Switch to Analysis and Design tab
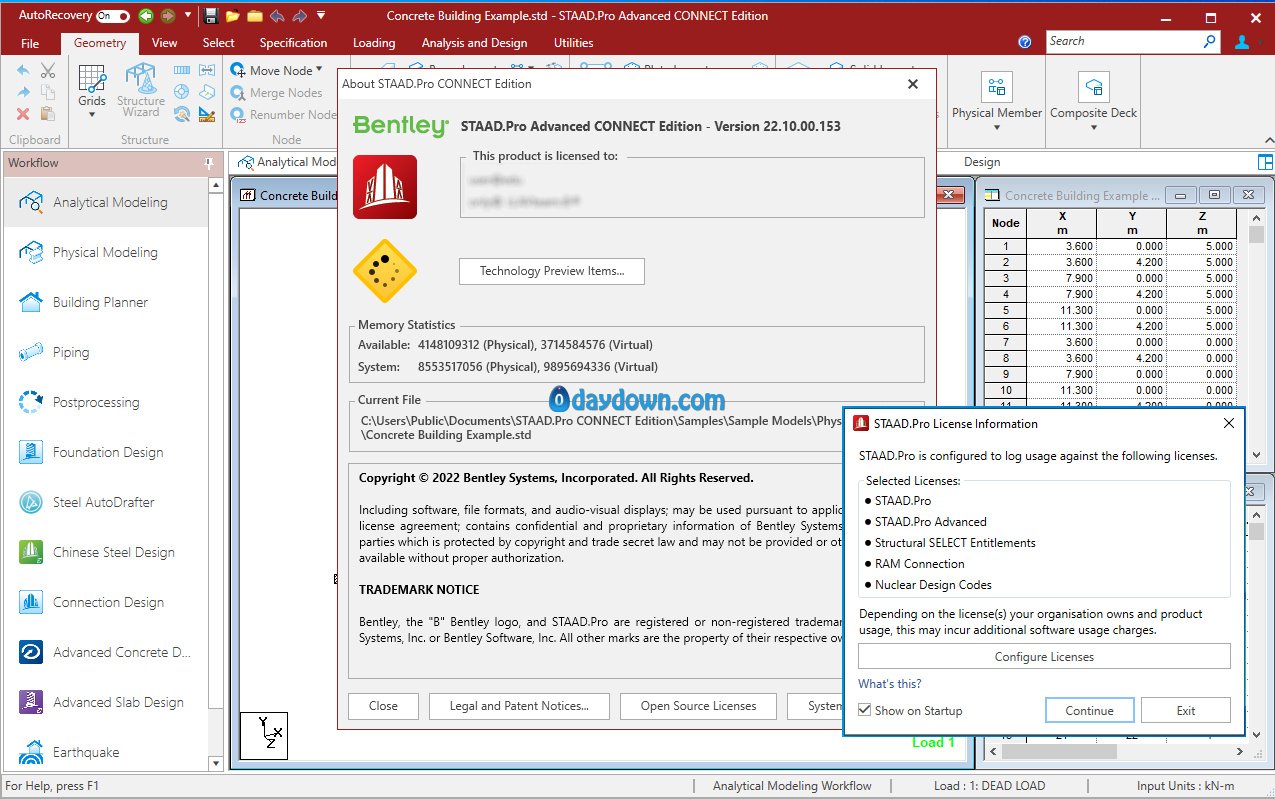Viewport: 1275px width, 799px height. coord(474,43)
